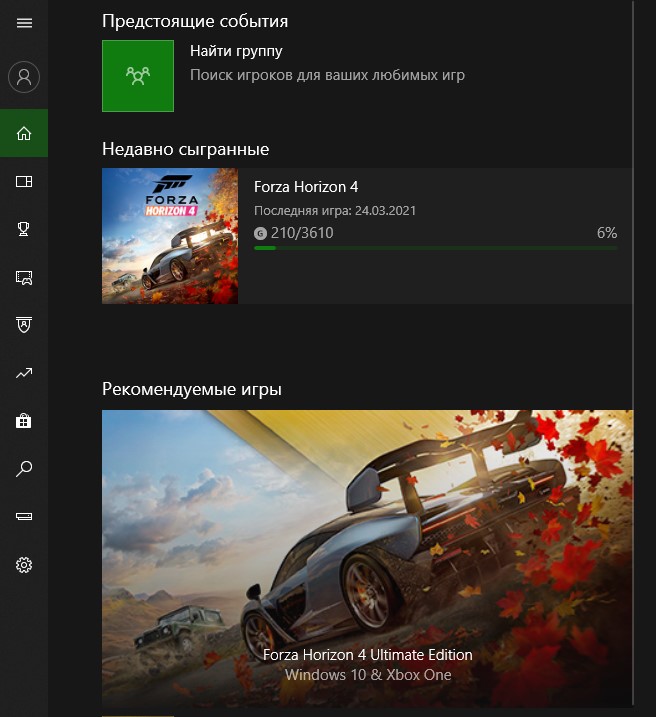The width and height of the screenshot is (656, 717).
Task: Click the Рекомендуемые игры heading
Action: point(192,390)
